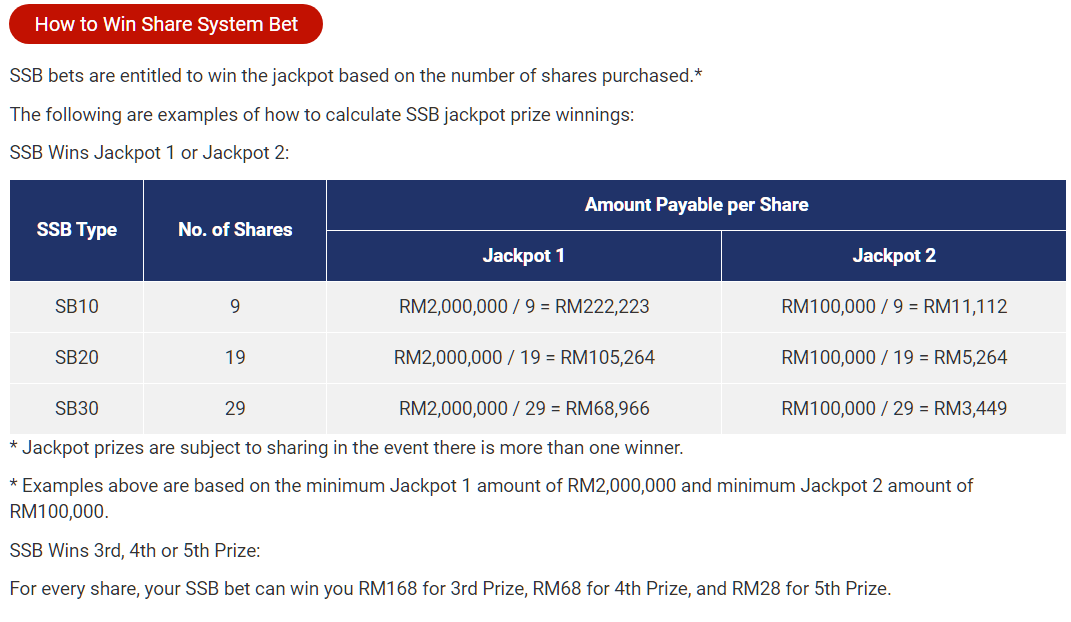
Task: Select the 9 shares cell
Action: (x=235, y=307)
